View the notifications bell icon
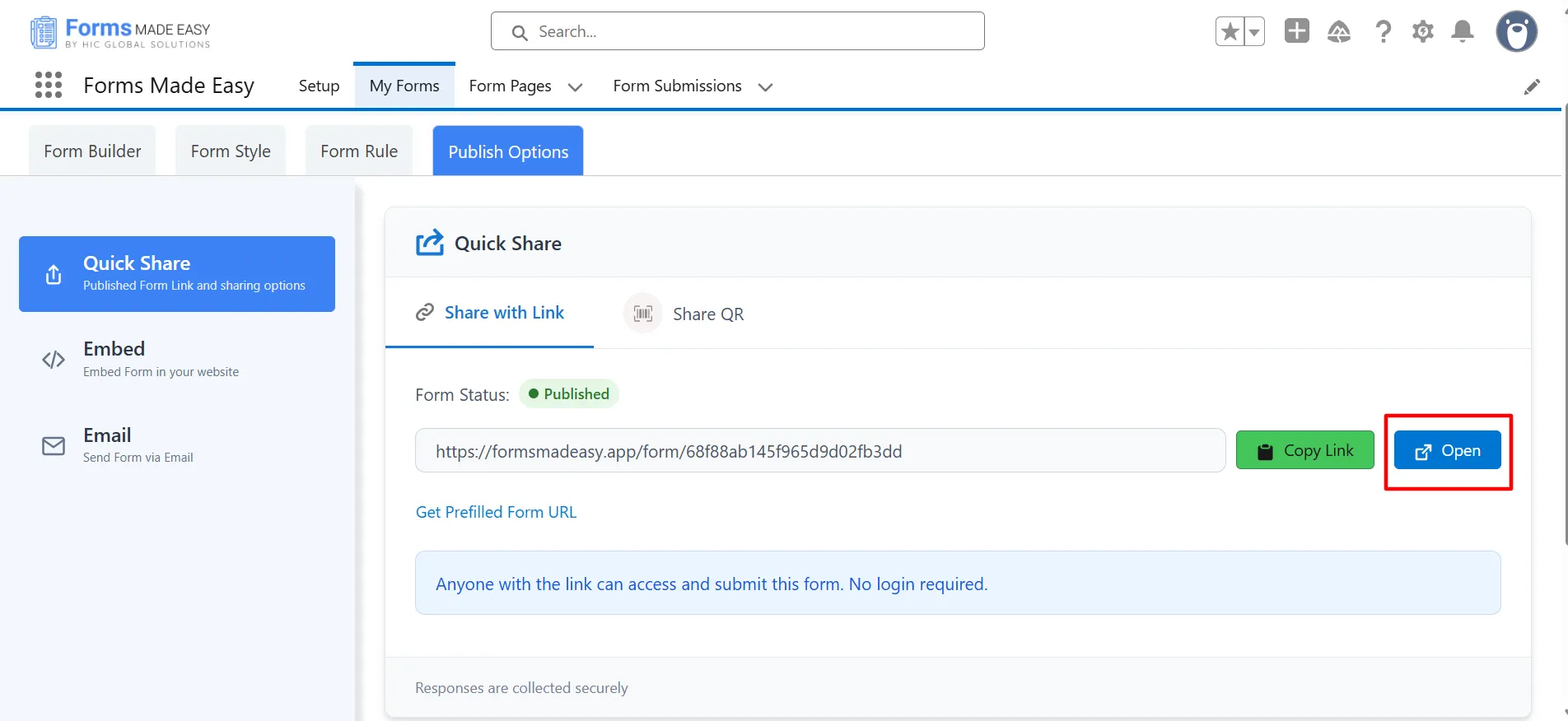The image size is (1568, 721). (x=1462, y=32)
